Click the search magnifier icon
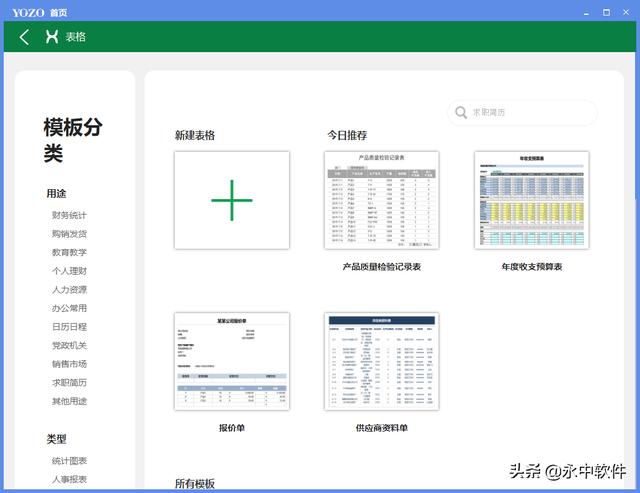640x493 pixels. click(461, 113)
